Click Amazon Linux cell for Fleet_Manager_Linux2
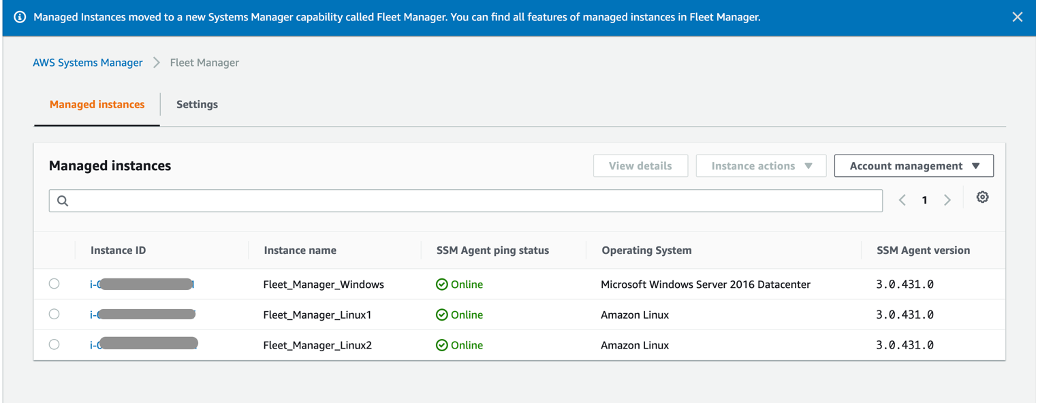Image resolution: width=1037 pixels, height=404 pixels. [635, 346]
